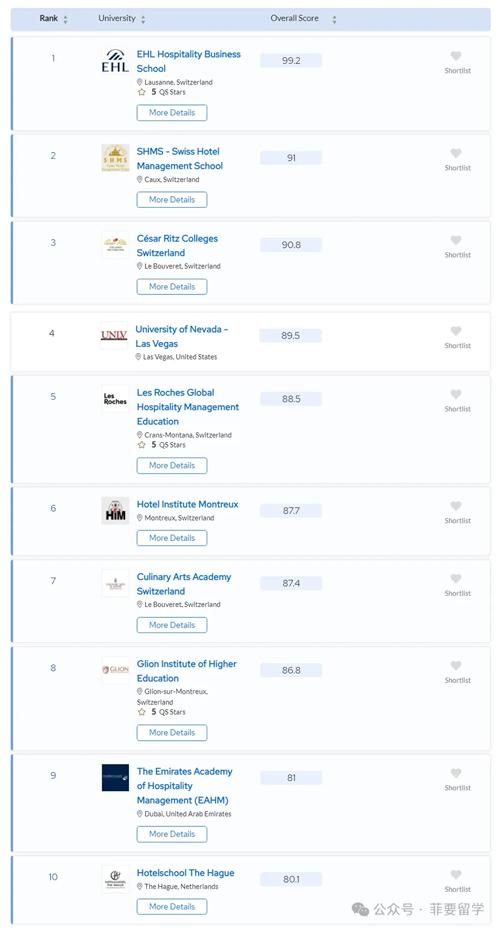
Task: Open Culinary Arts Academy Switzerland link
Action: (x=184, y=584)
